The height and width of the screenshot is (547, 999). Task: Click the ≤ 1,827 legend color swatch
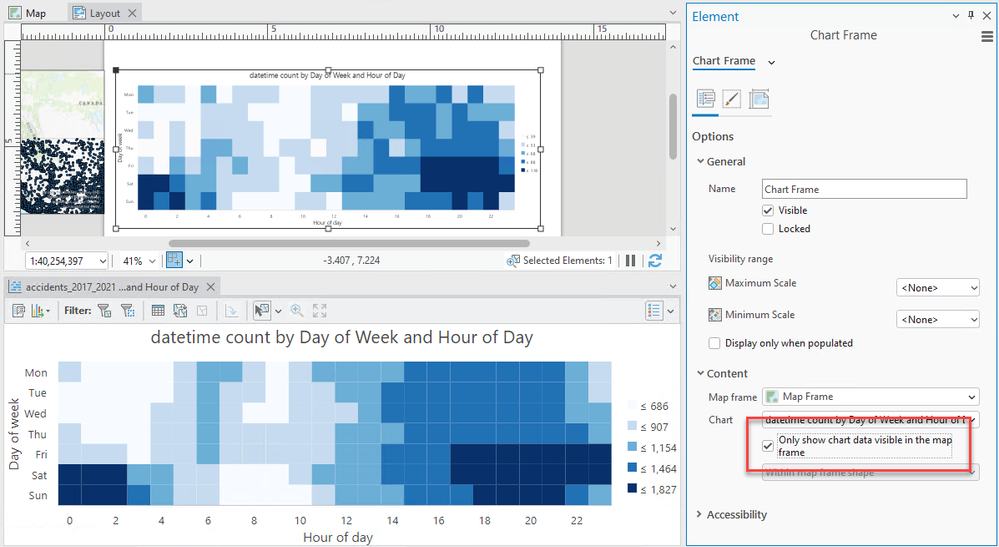coord(632,488)
